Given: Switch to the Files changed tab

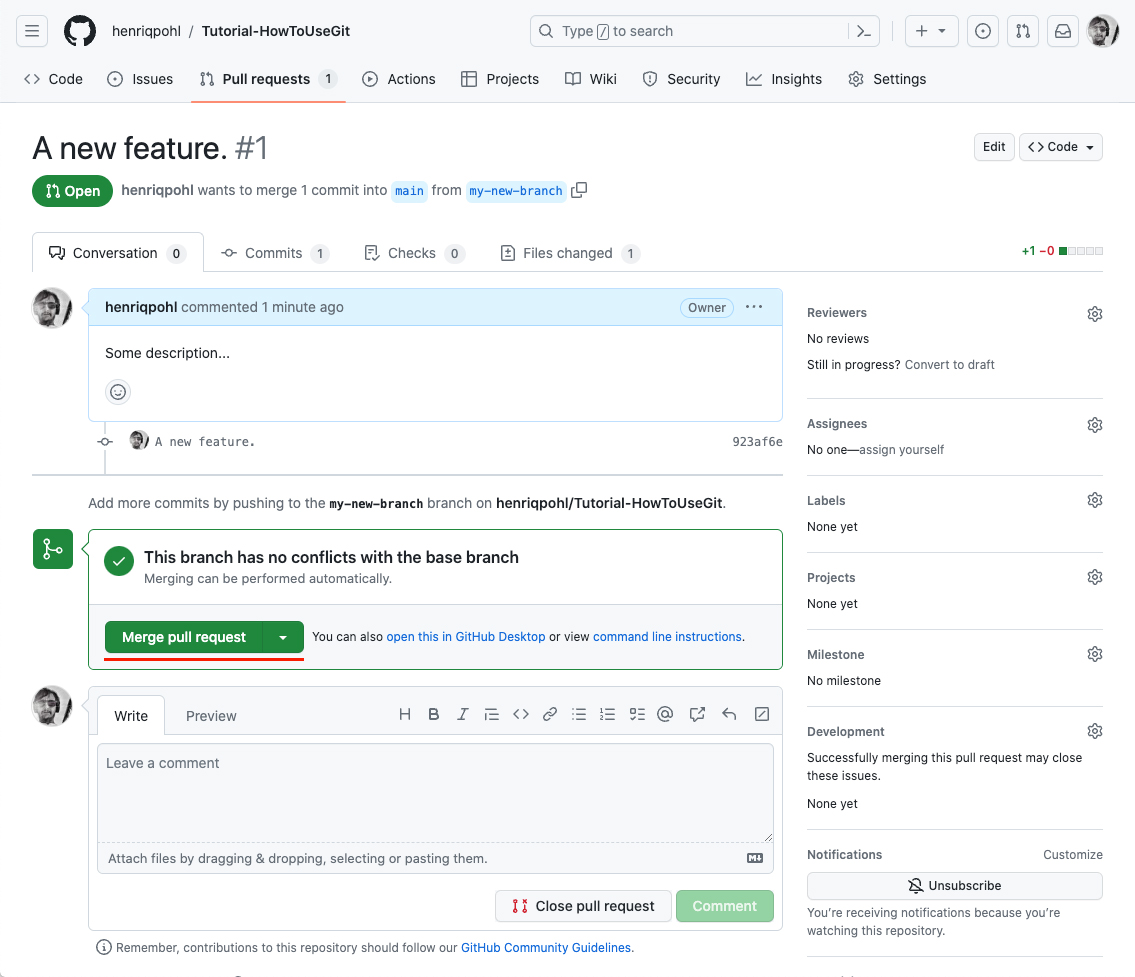Looking at the screenshot, I should pos(570,253).
